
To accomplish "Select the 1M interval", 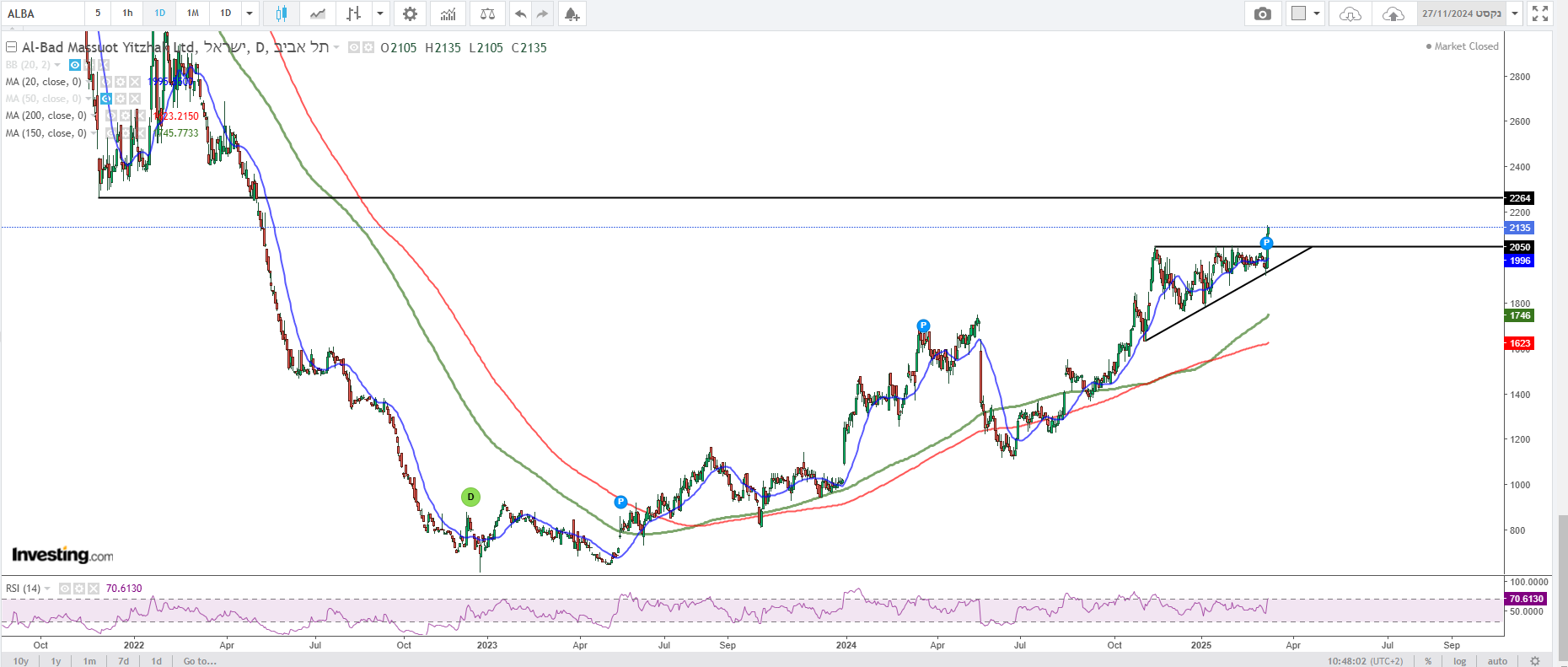I will [x=193, y=13].
